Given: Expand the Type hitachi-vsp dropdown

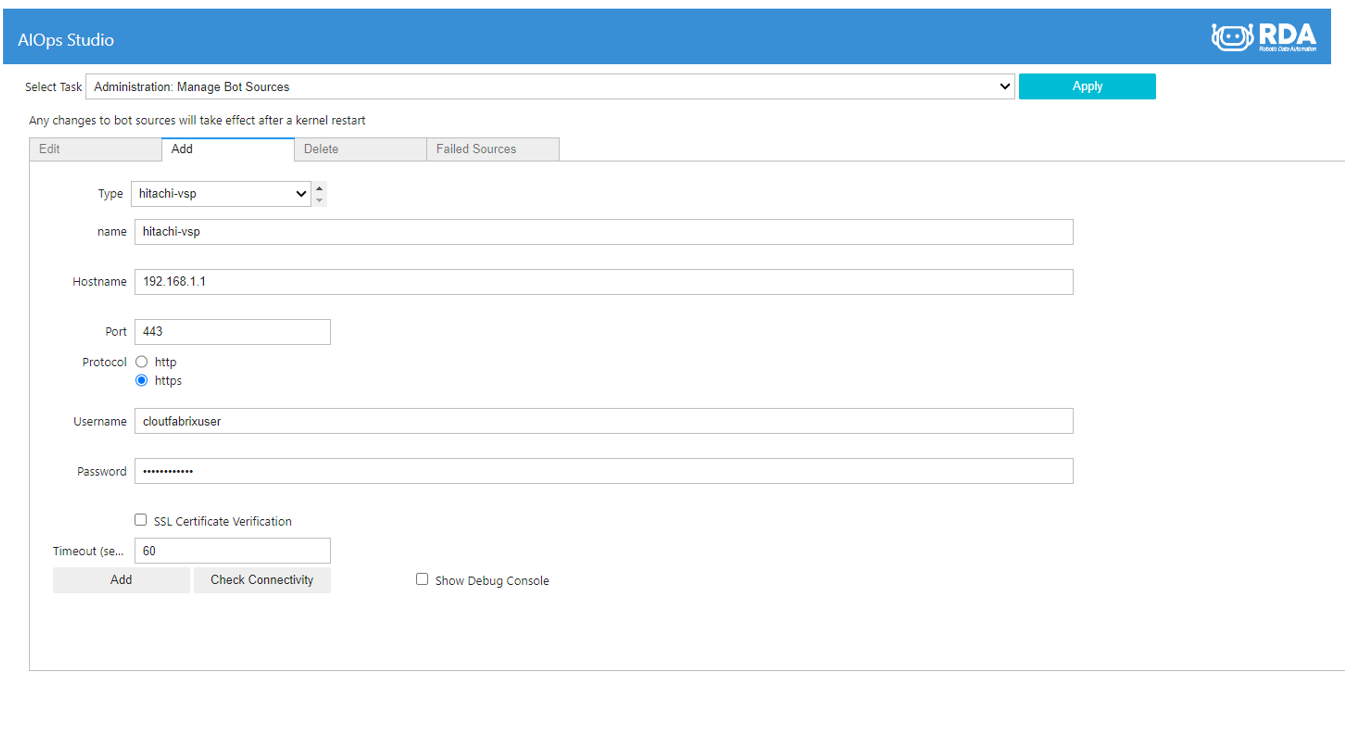Looking at the screenshot, I should pyautogui.click(x=221, y=194).
